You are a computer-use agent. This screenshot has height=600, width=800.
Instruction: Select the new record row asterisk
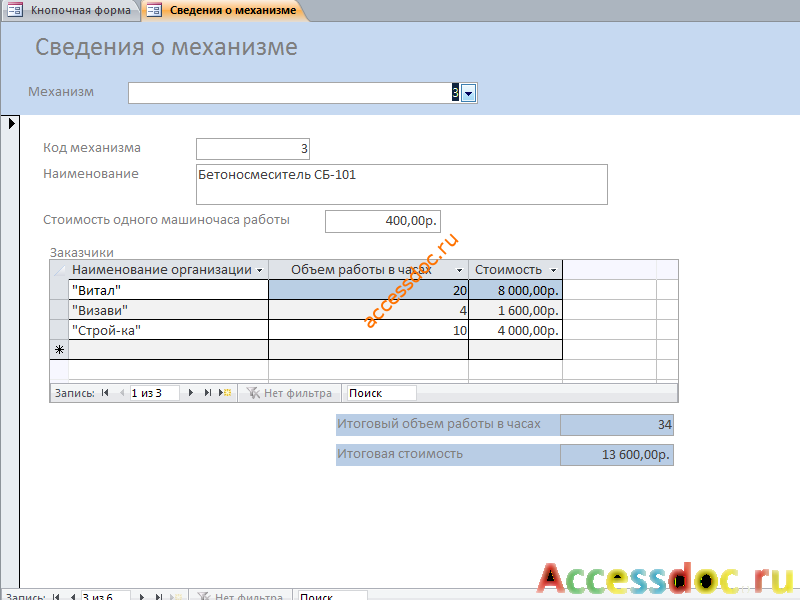tap(59, 349)
